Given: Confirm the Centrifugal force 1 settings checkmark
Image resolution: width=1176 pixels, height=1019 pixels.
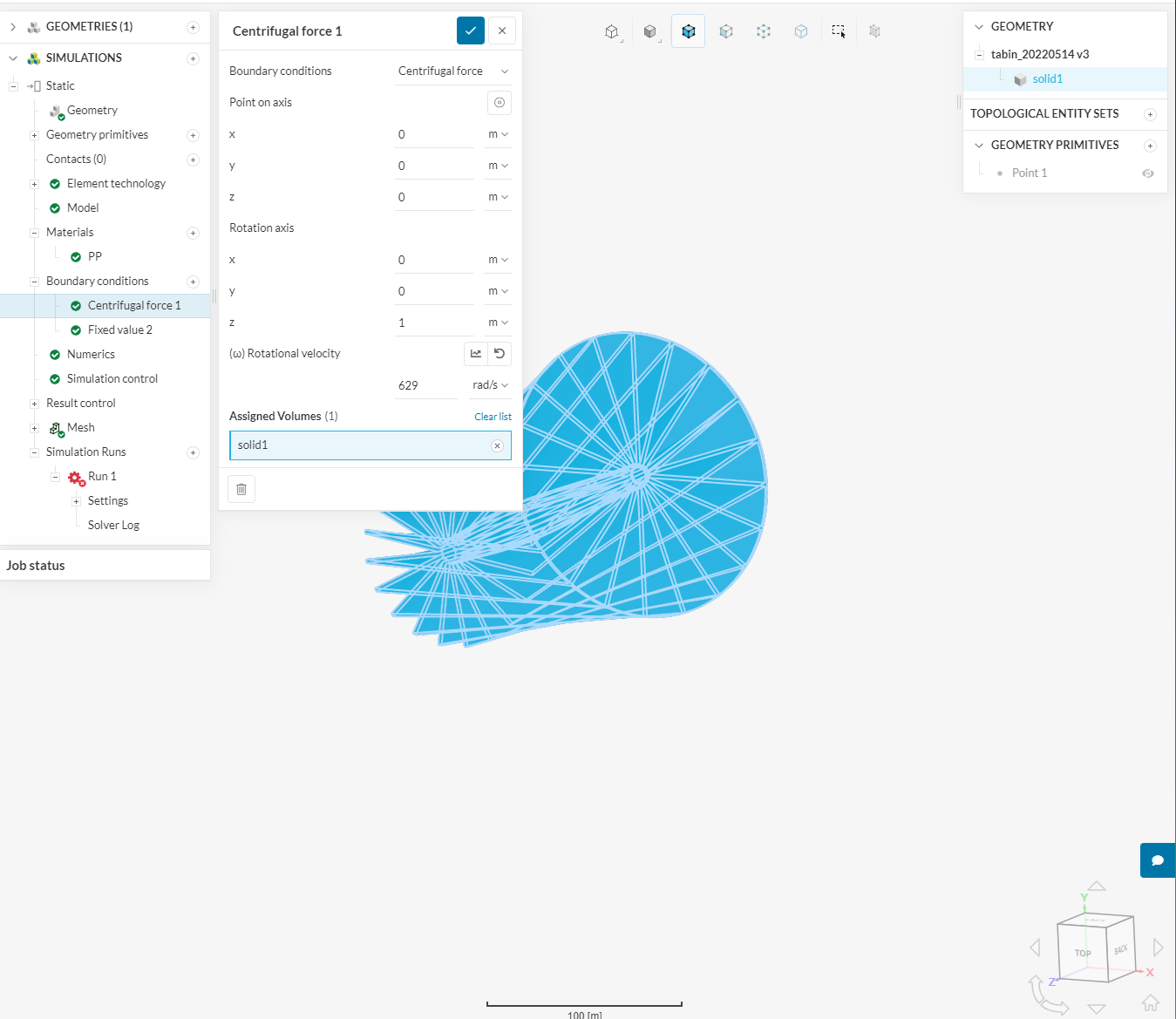Looking at the screenshot, I should [x=471, y=31].
